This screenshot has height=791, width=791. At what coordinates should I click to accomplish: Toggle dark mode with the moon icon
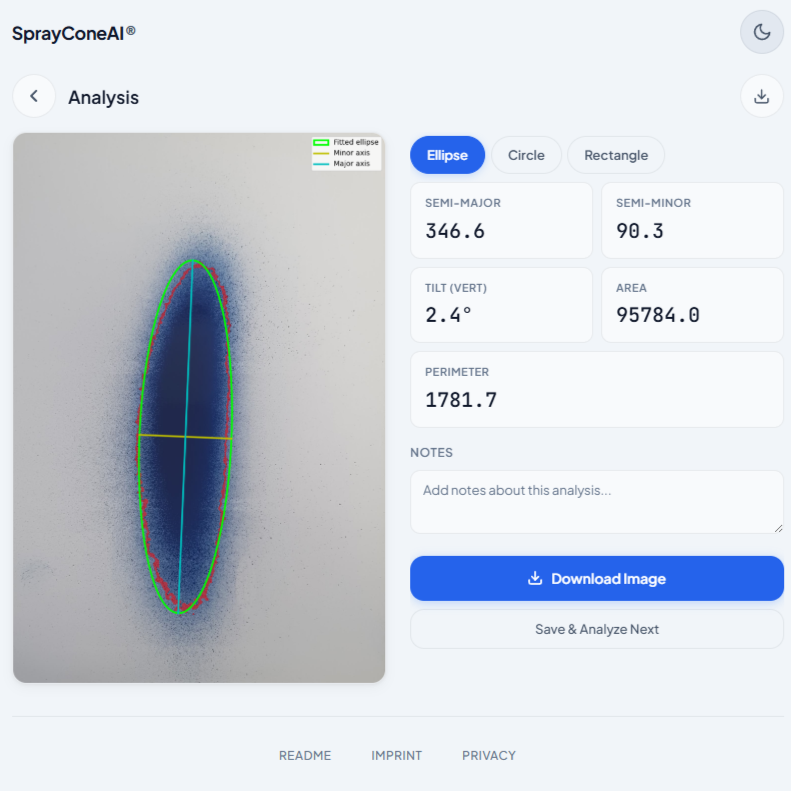tap(761, 32)
